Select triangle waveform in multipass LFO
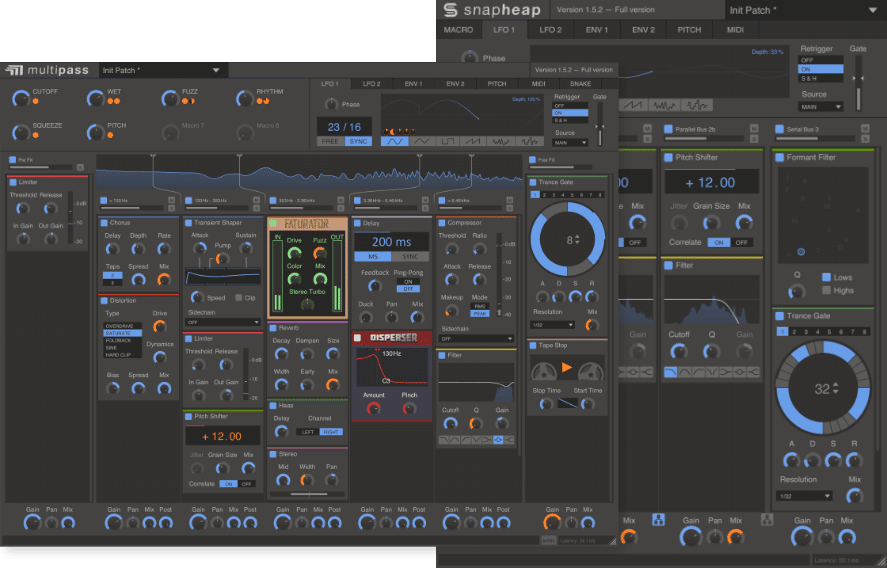This screenshot has height=568, width=887. (421, 141)
